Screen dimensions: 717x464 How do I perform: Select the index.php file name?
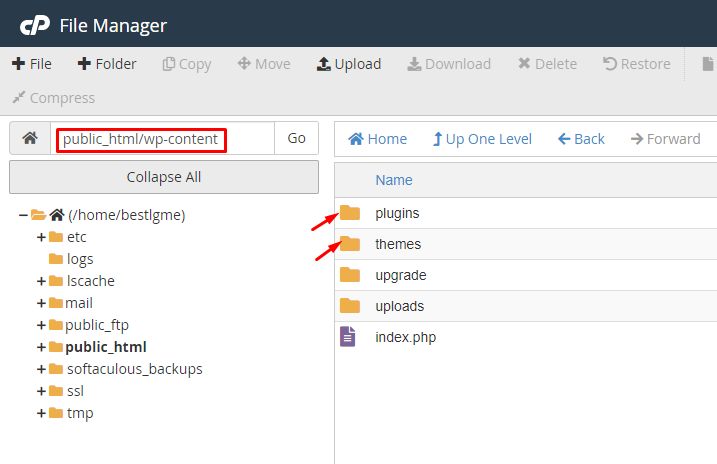pos(406,337)
